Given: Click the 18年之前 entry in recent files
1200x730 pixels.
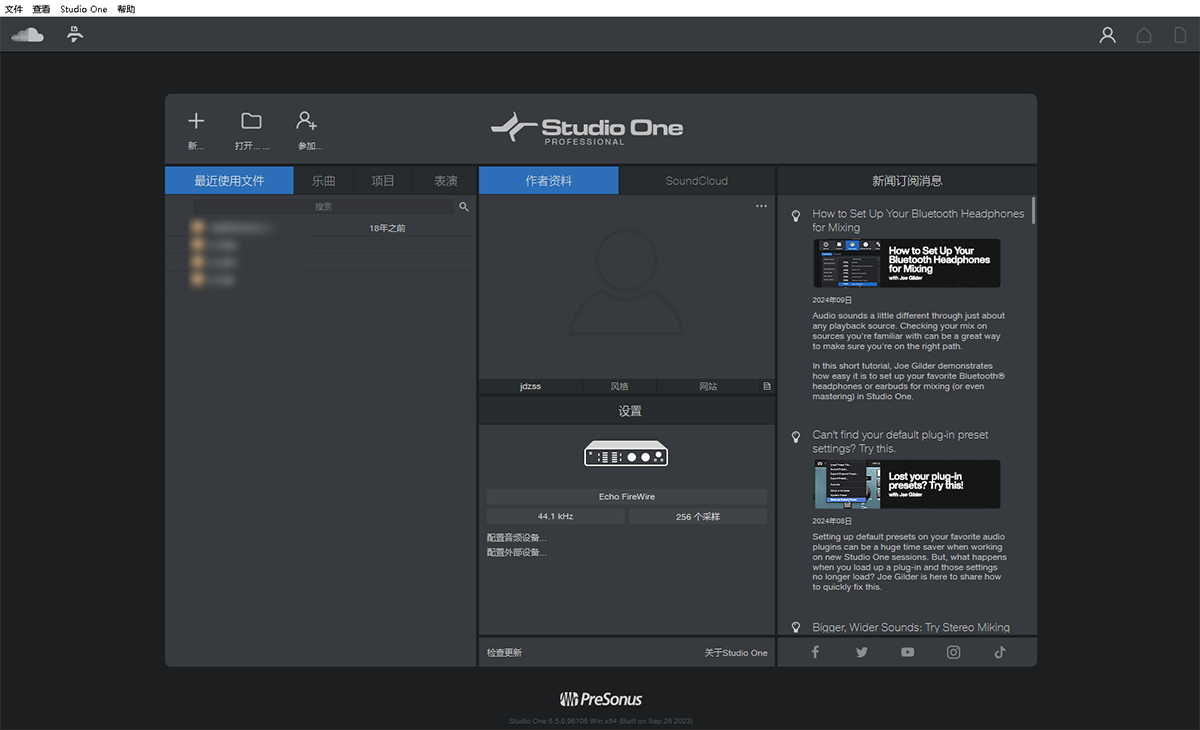Looking at the screenshot, I should [x=387, y=228].
